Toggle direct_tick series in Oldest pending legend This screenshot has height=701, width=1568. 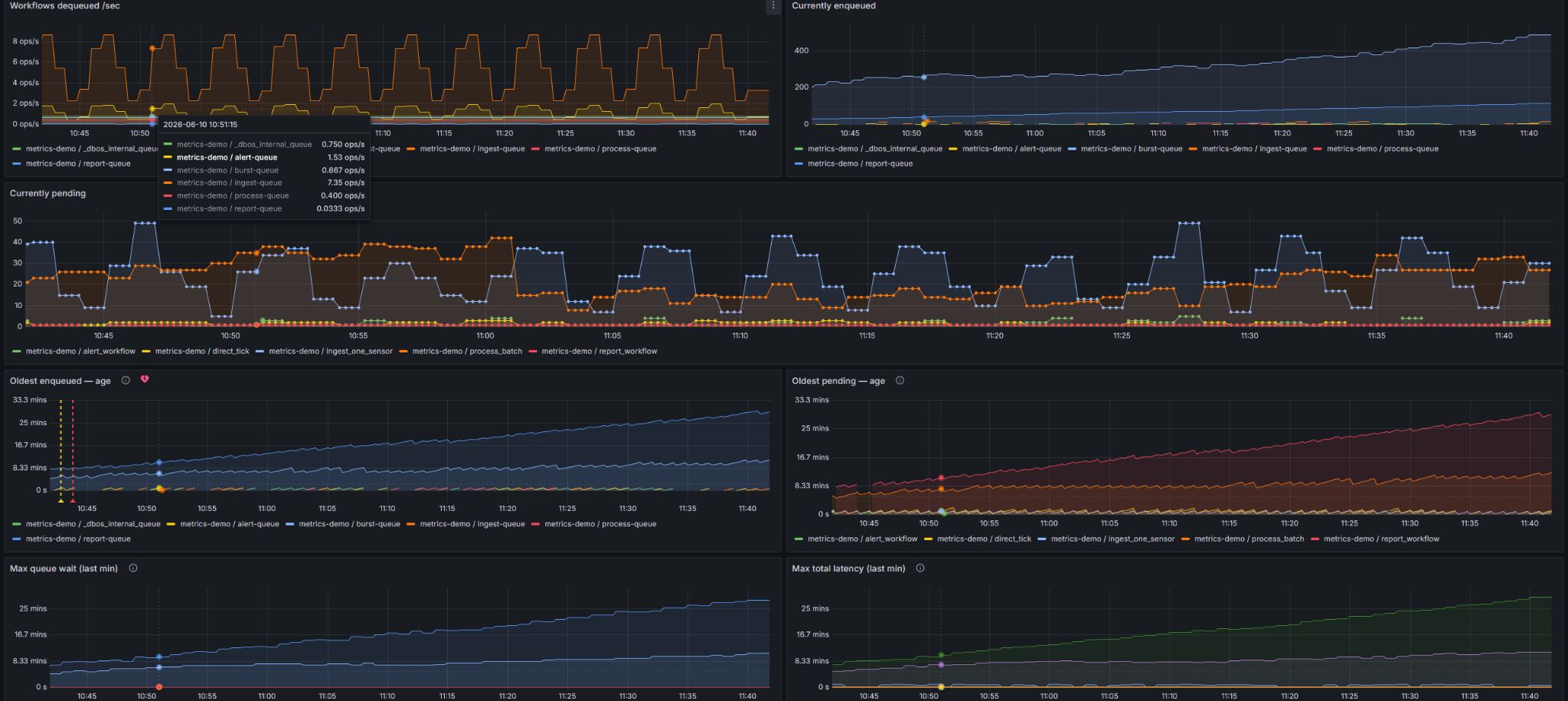point(984,539)
